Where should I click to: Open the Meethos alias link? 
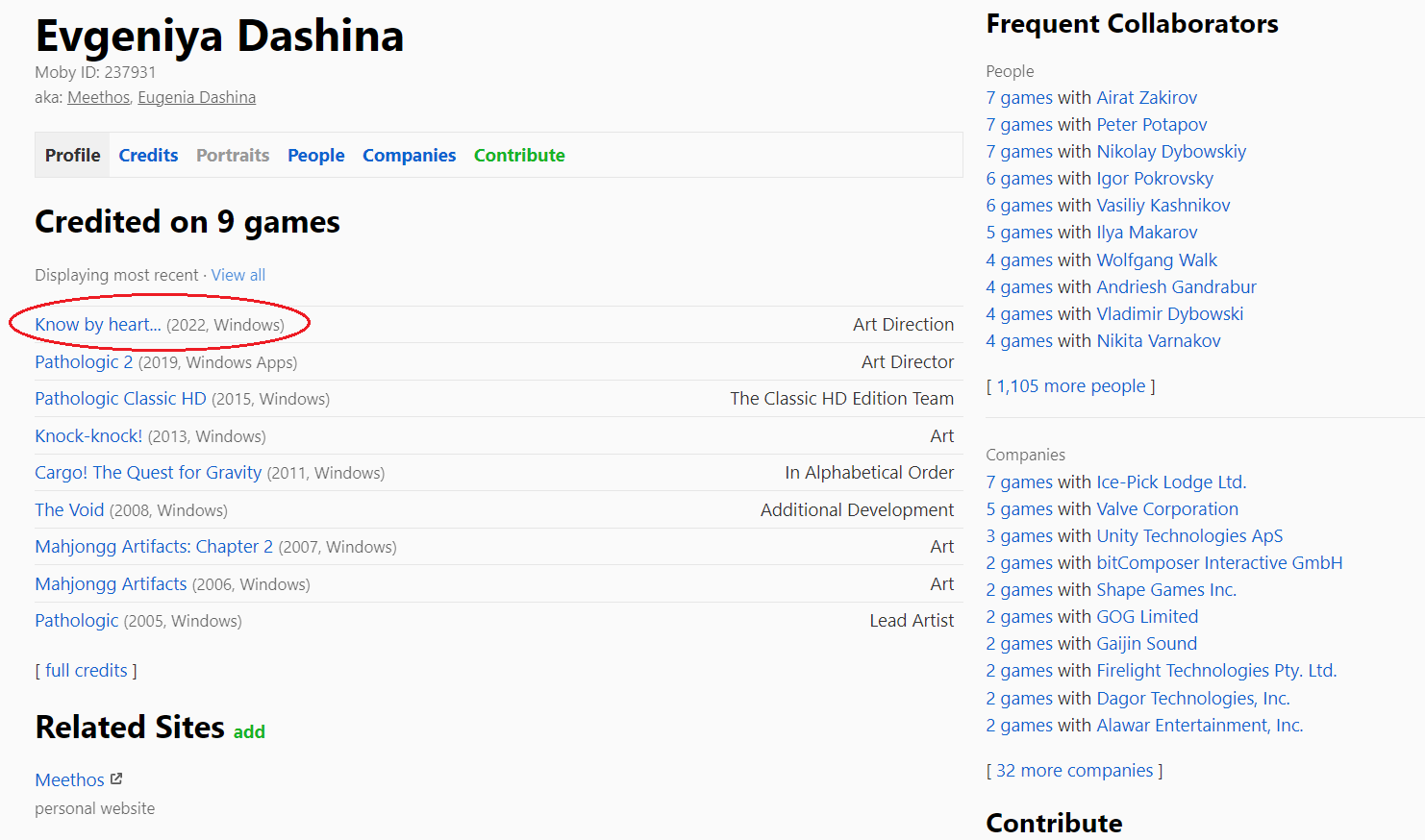tap(98, 97)
